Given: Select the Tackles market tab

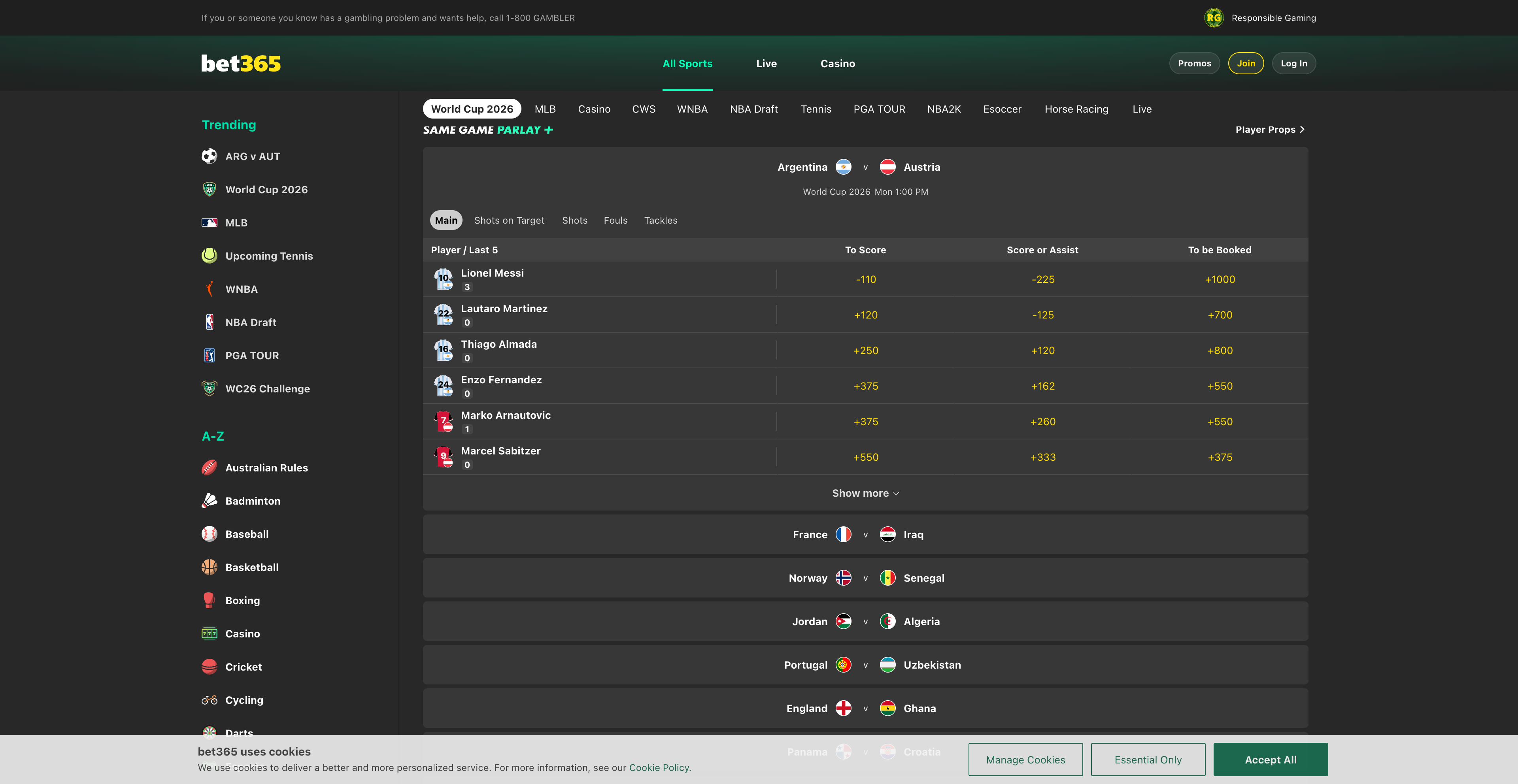Looking at the screenshot, I should coord(661,220).
